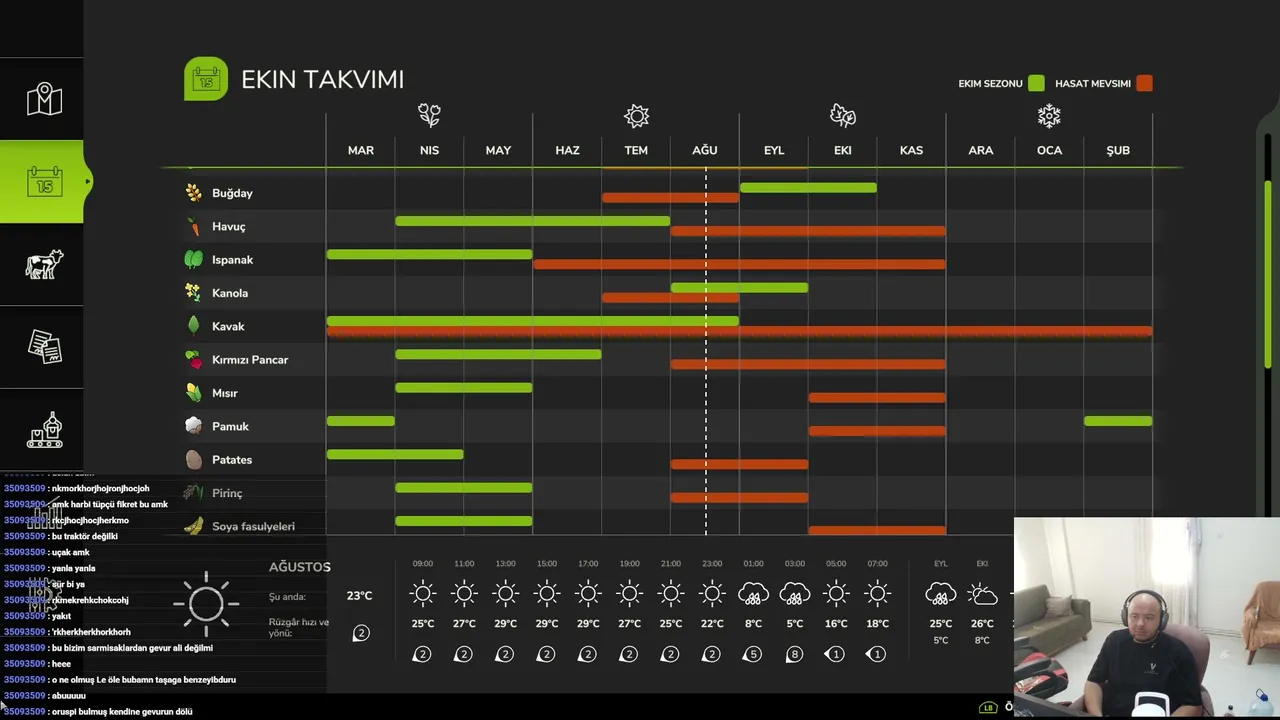Select the MAY month column header
Viewport: 1280px width, 720px height.
(x=498, y=150)
